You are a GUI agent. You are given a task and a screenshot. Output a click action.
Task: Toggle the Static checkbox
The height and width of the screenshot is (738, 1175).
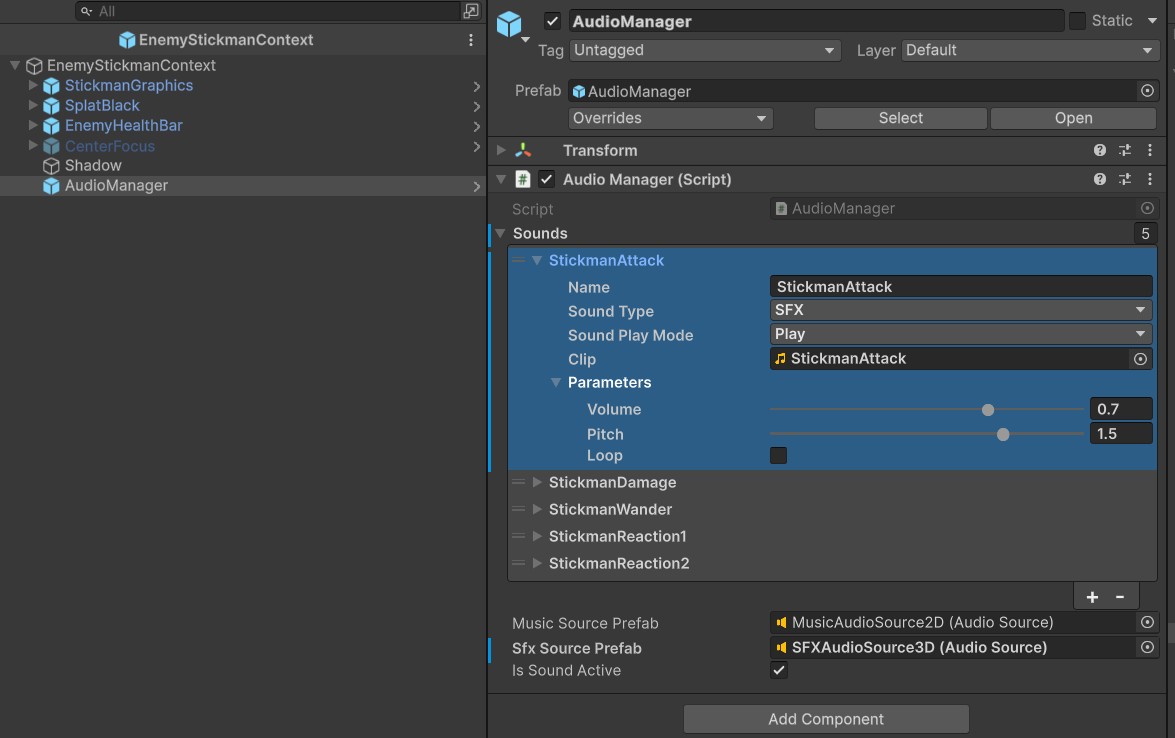[1077, 21]
